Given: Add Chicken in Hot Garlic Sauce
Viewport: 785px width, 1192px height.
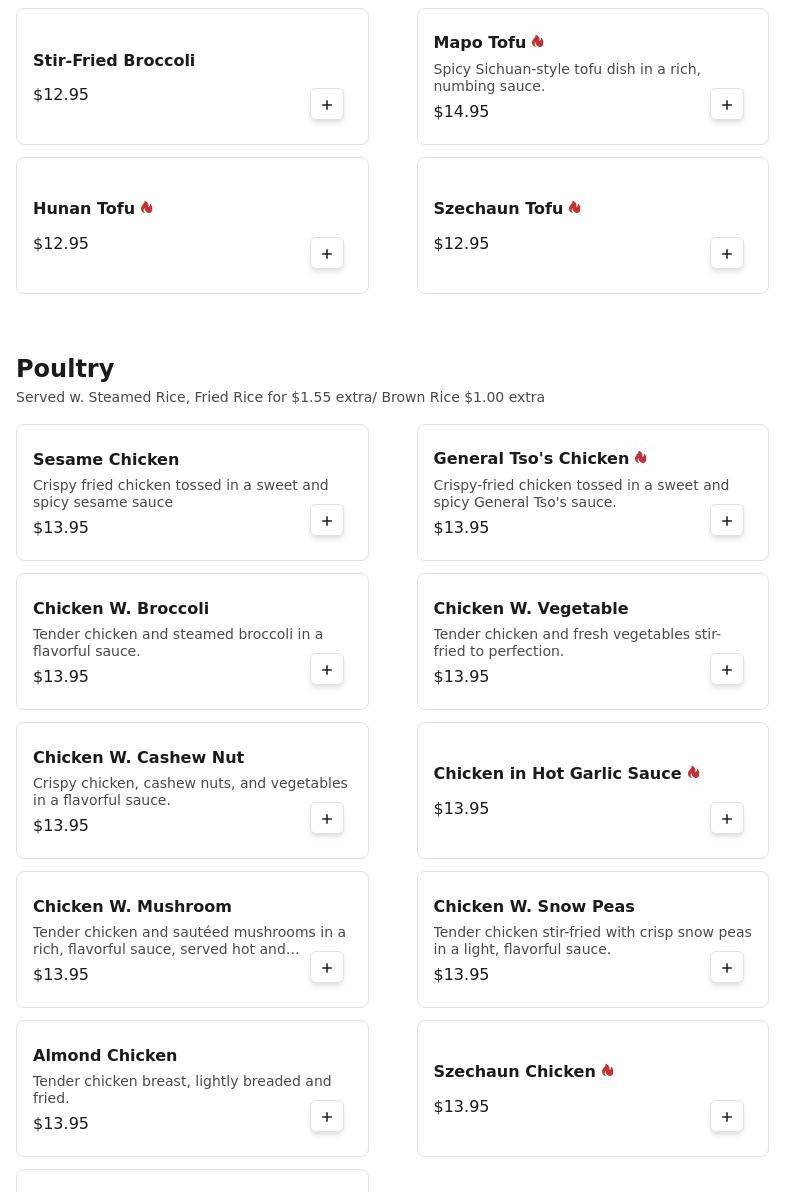Looking at the screenshot, I should [x=727, y=819].
